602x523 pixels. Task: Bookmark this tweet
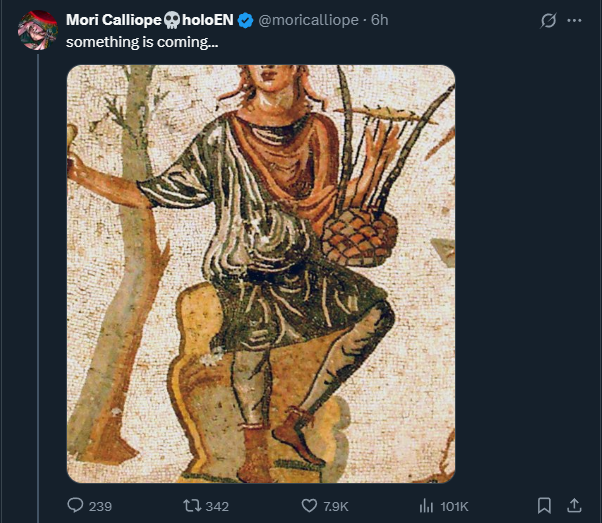click(x=544, y=505)
